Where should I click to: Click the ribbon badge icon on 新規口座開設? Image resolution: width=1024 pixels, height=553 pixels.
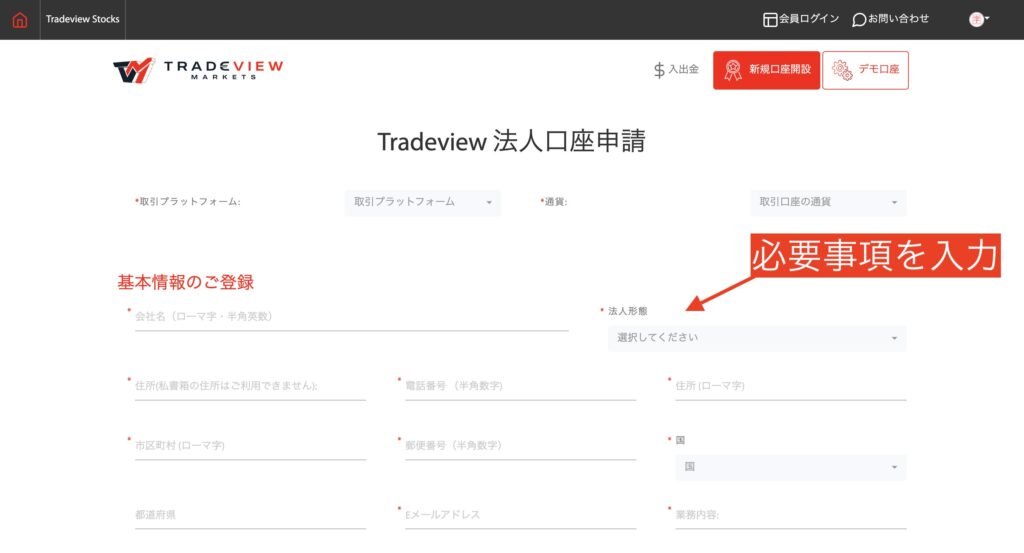[733, 70]
